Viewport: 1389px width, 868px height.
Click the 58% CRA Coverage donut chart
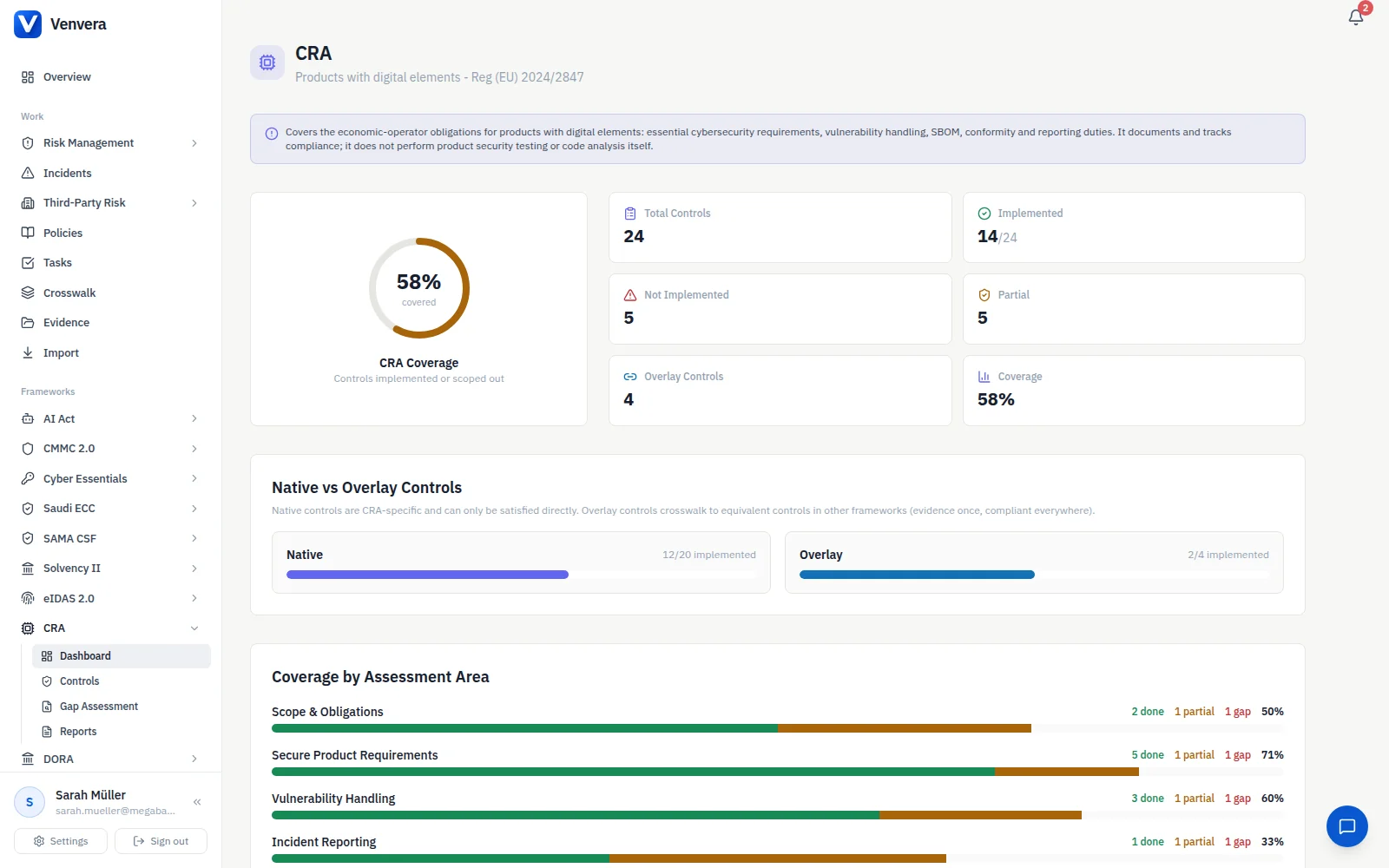(419, 288)
